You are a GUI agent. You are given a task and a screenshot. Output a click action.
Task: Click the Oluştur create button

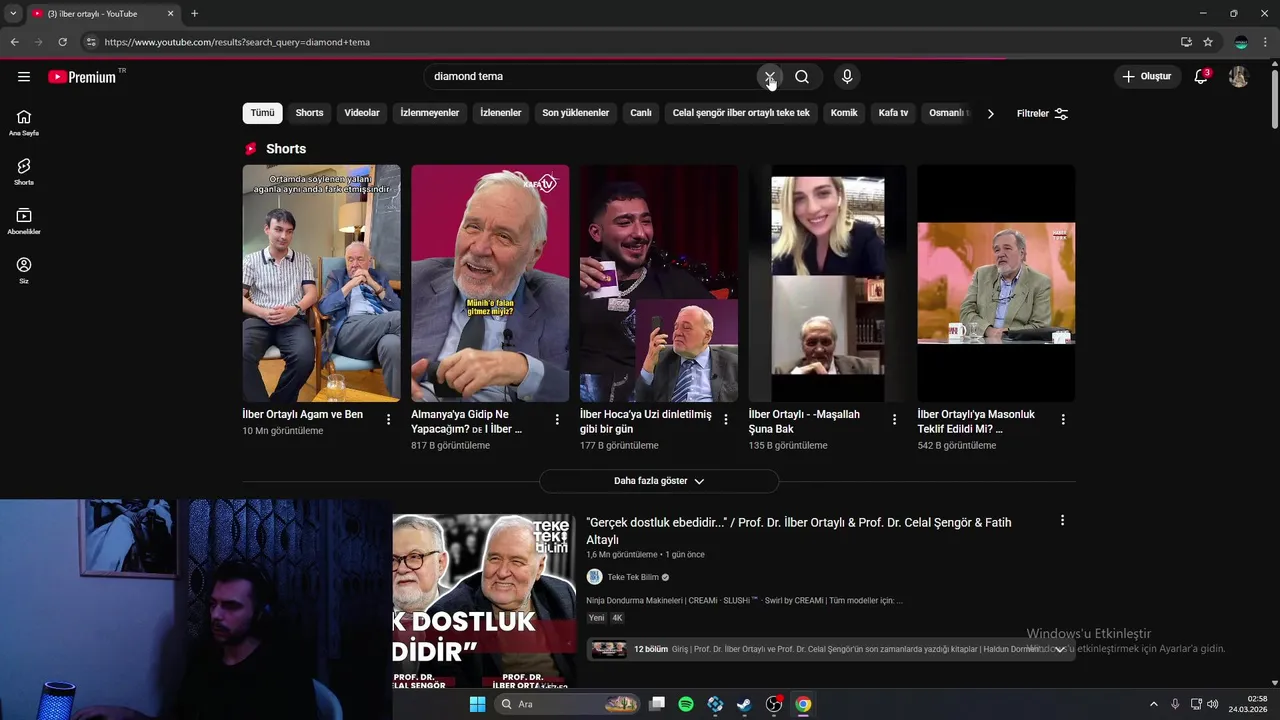click(1146, 77)
